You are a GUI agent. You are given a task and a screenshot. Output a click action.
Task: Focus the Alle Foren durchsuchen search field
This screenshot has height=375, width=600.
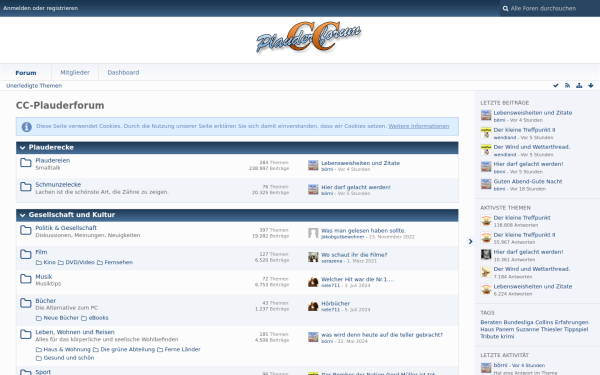point(549,8)
